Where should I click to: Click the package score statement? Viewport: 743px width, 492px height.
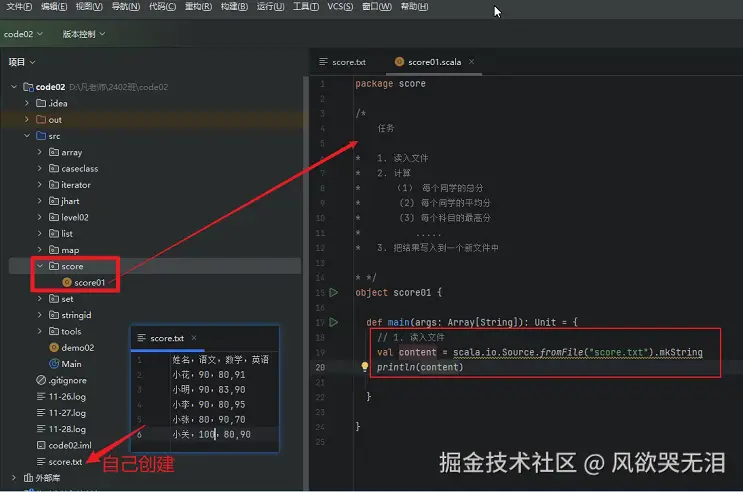tap(390, 83)
